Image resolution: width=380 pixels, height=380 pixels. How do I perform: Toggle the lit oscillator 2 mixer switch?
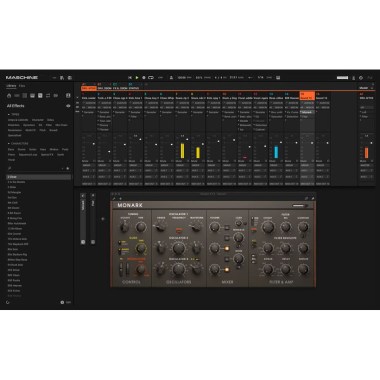pyautogui.click(x=227, y=249)
